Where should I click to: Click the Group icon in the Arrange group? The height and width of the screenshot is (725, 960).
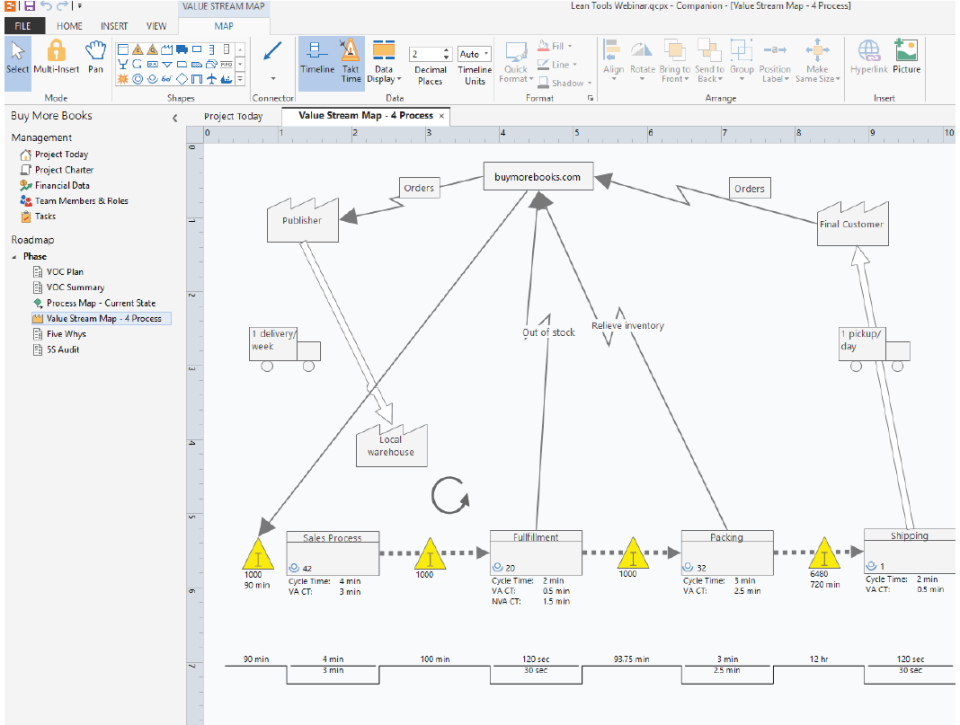click(x=740, y=50)
